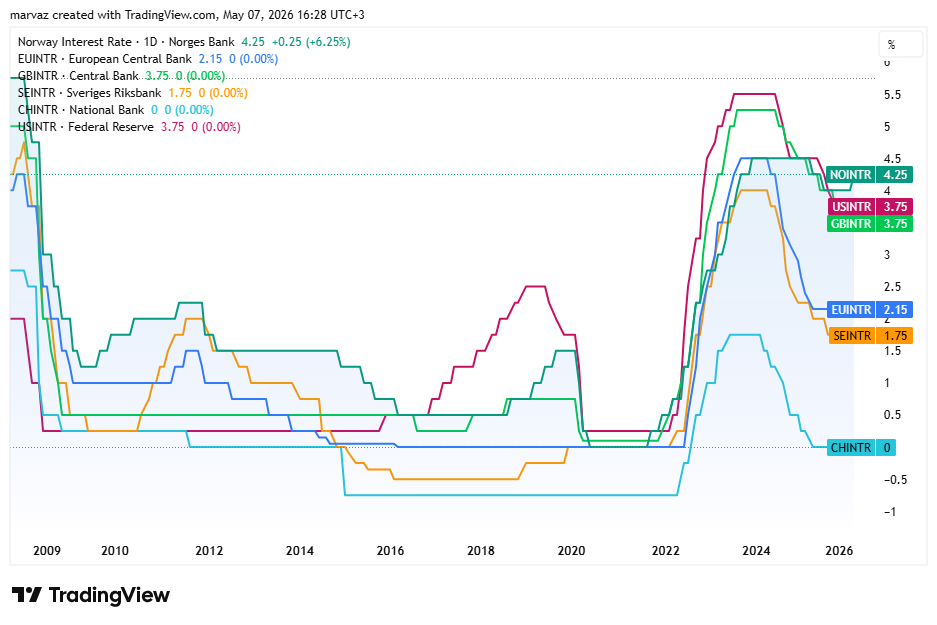Click the Norway rate value 4.25 in legend

coord(253,42)
